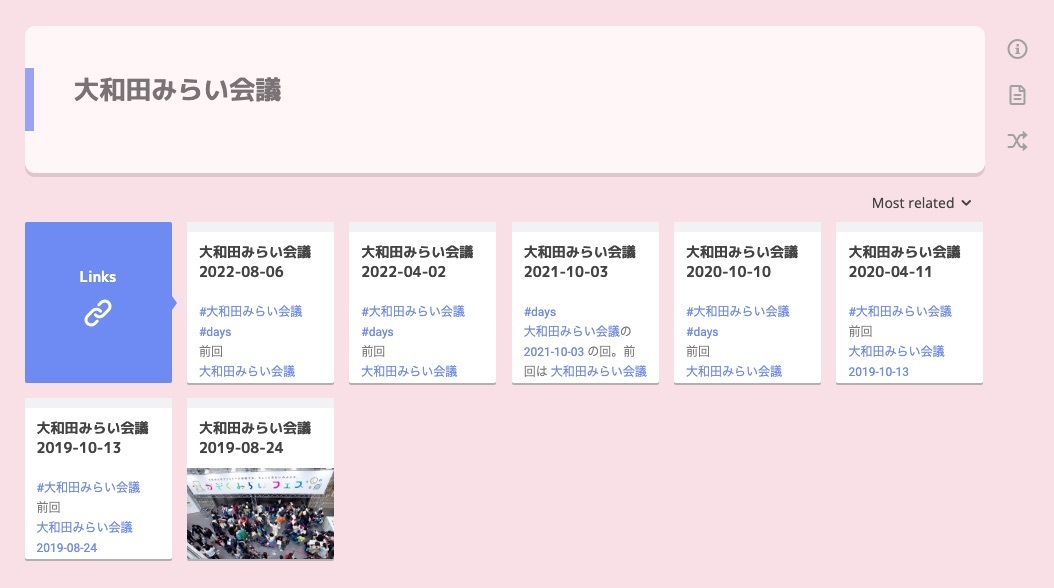Click #大和田みらい会議 hashtag in 2020-10-10 card
Viewport: 1054px width, 588px height.
[737, 311]
